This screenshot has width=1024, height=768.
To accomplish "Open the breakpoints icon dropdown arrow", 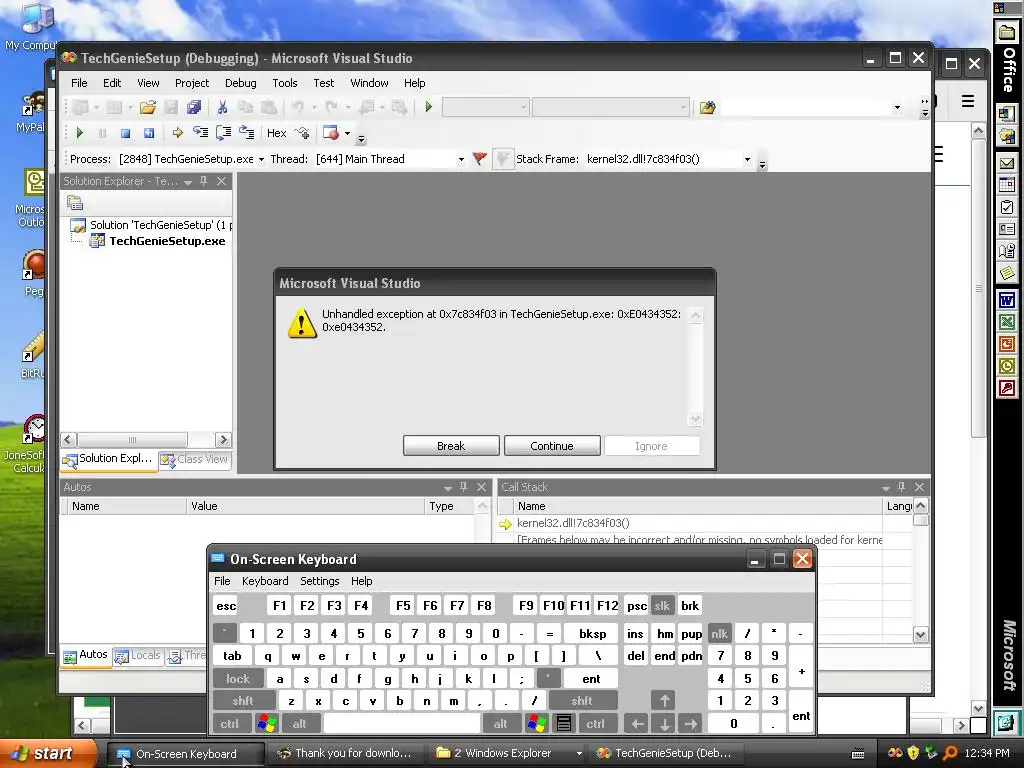I will [x=347, y=133].
